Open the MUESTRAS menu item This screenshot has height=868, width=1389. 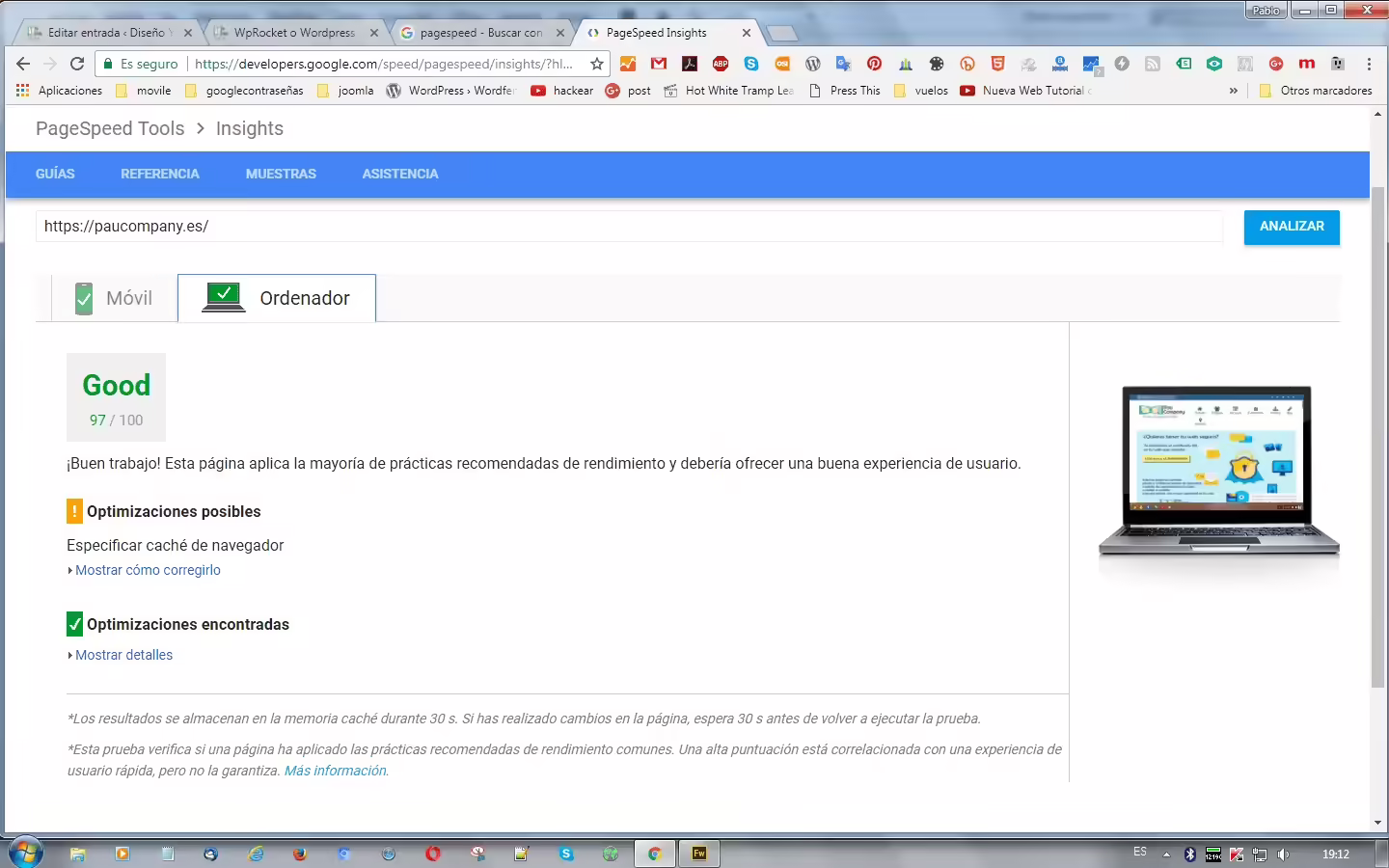(x=281, y=174)
